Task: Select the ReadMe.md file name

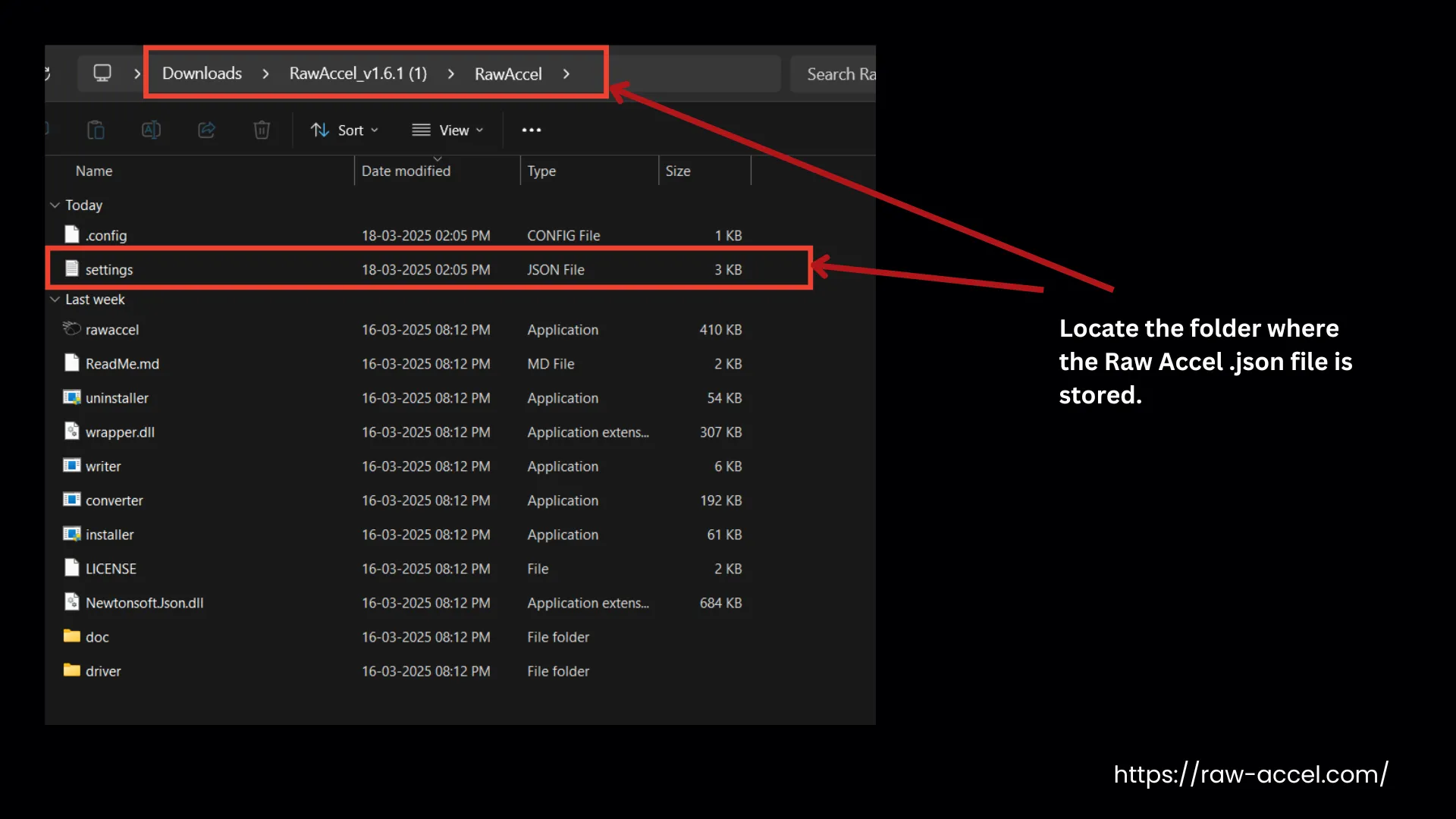Action: [x=122, y=364]
